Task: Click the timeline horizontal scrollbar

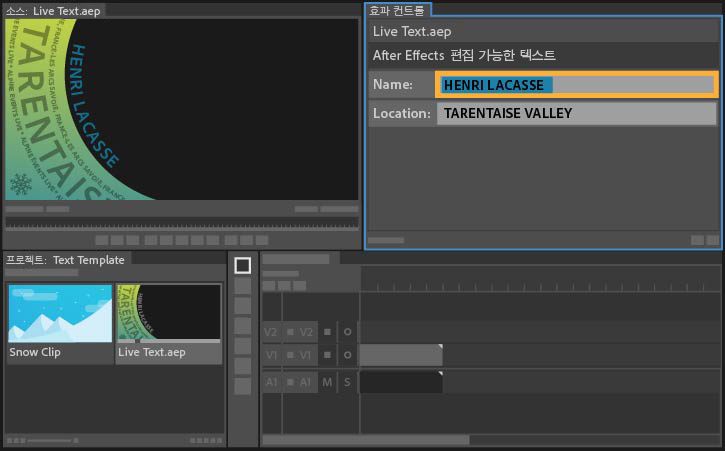Action: pyautogui.click(x=366, y=439)
